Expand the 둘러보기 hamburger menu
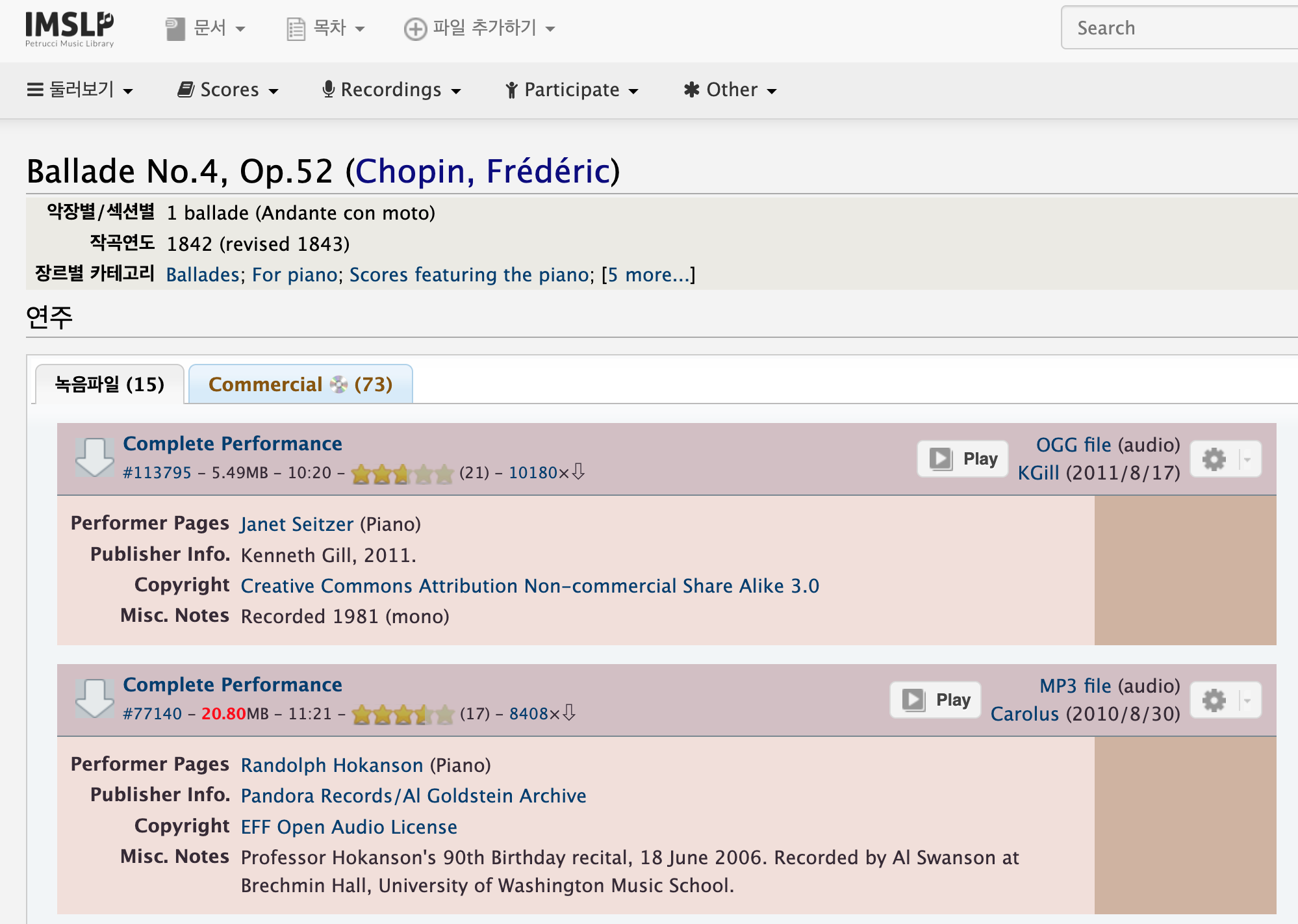 80,90
